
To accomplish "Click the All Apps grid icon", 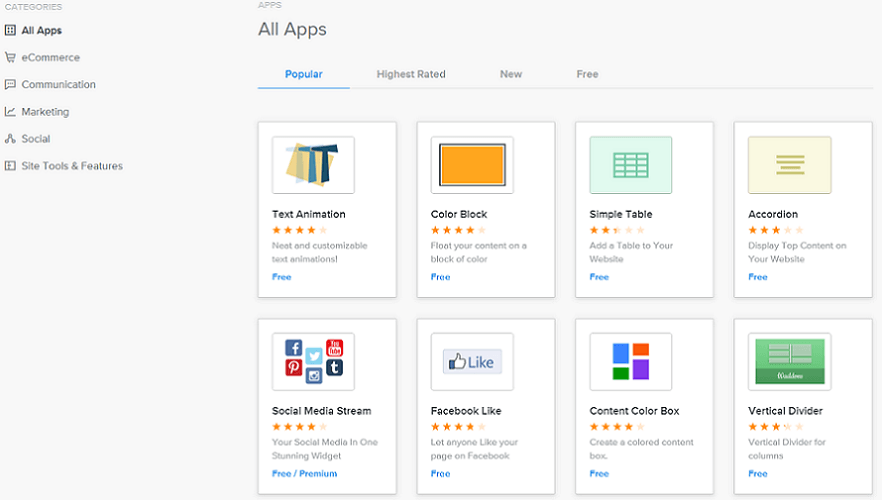I will tap(10, 30).
